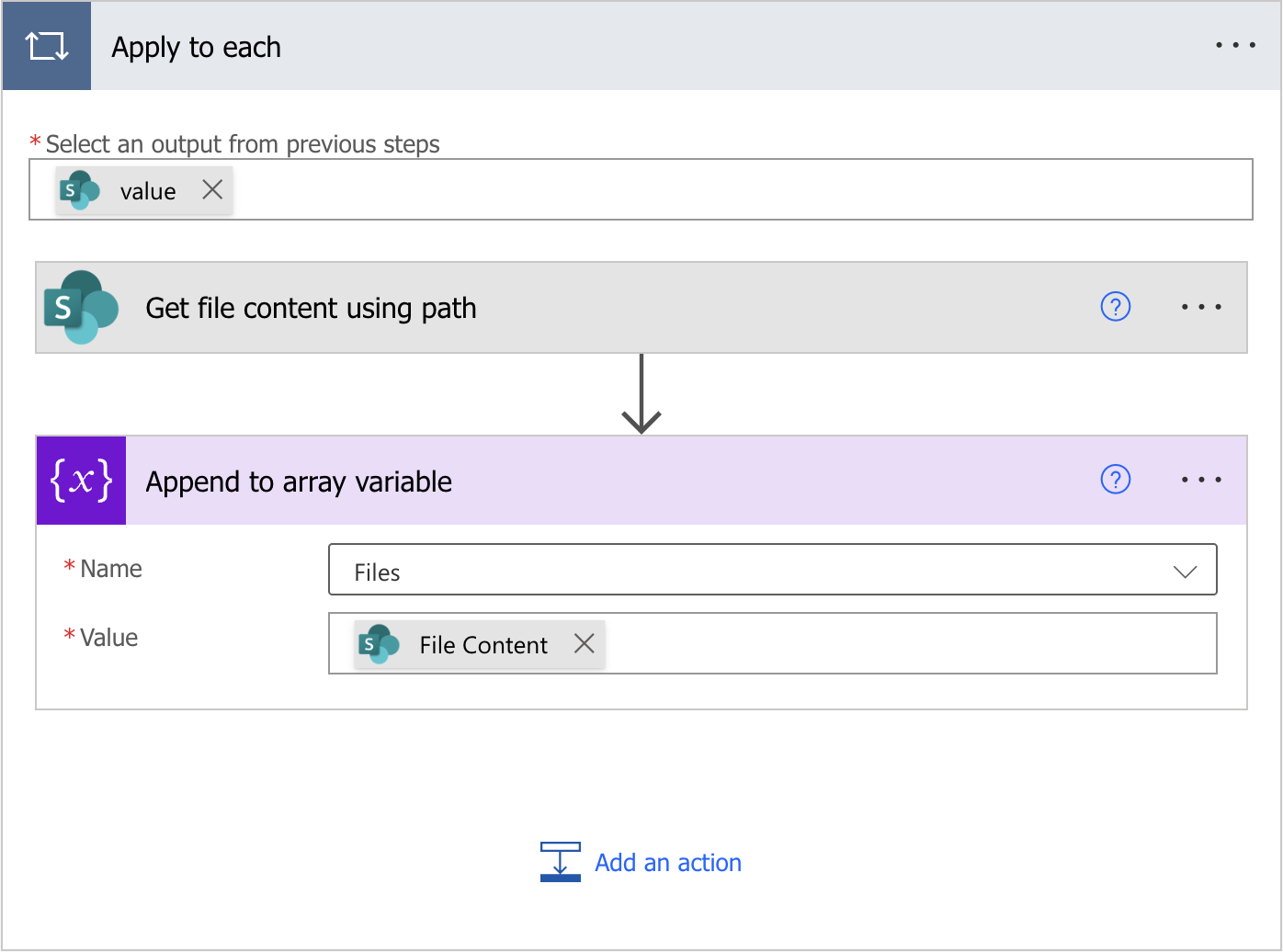1283x952 pixels.
Task: Click the Select an output from previous steps label
Action: coord(243,144)
